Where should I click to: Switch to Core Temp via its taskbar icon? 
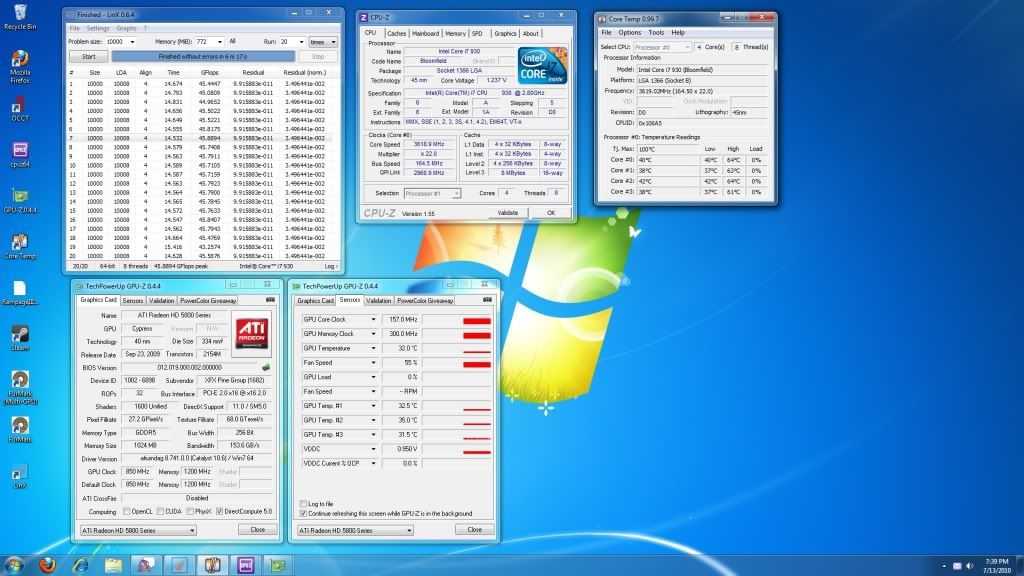coord(212,565)
